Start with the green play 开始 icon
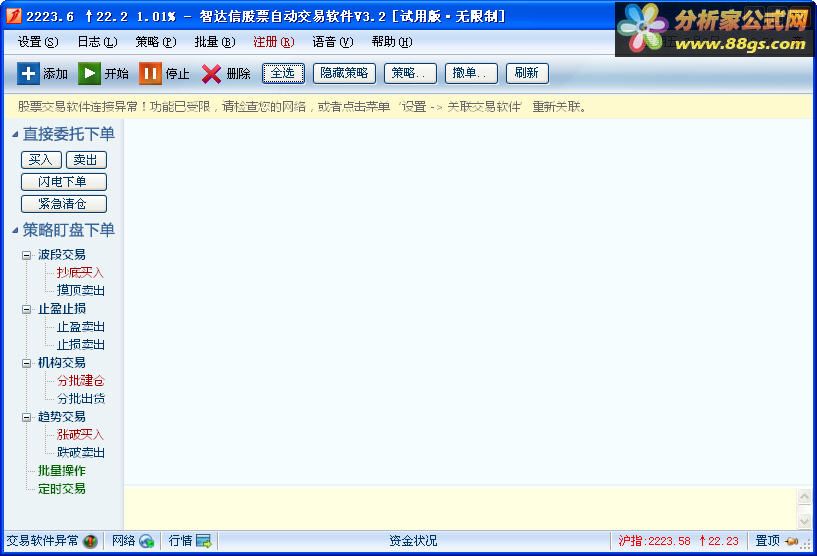817x556 pixels. [x=89, y=73]
